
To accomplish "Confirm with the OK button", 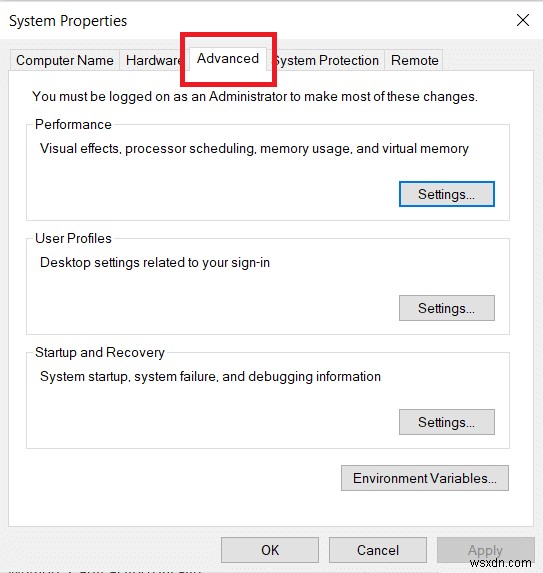I will click(x=270, y=550).
